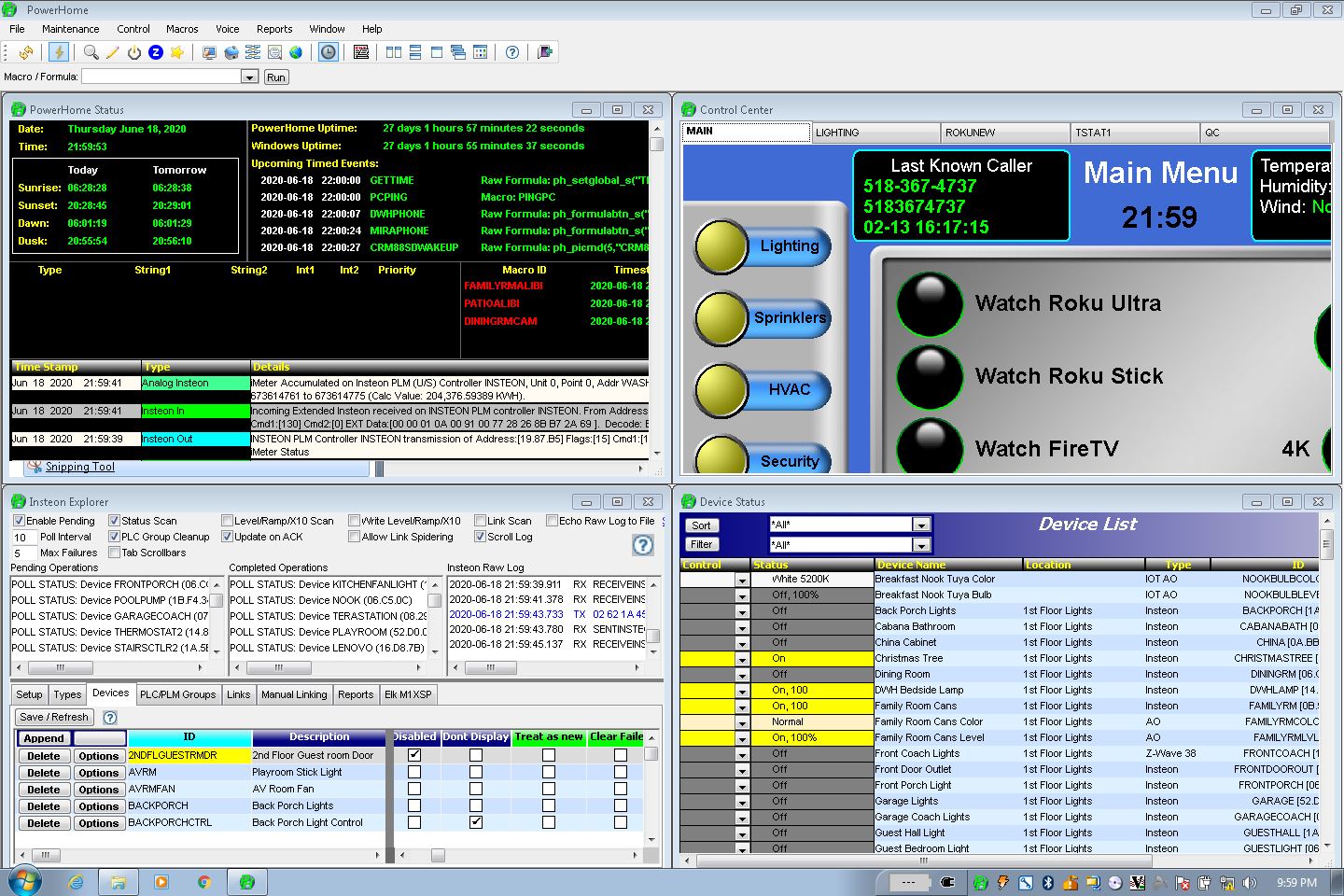Open the Reports menu
The height and width of the screenshot is (896, 1344).
[x=274, y=29]
